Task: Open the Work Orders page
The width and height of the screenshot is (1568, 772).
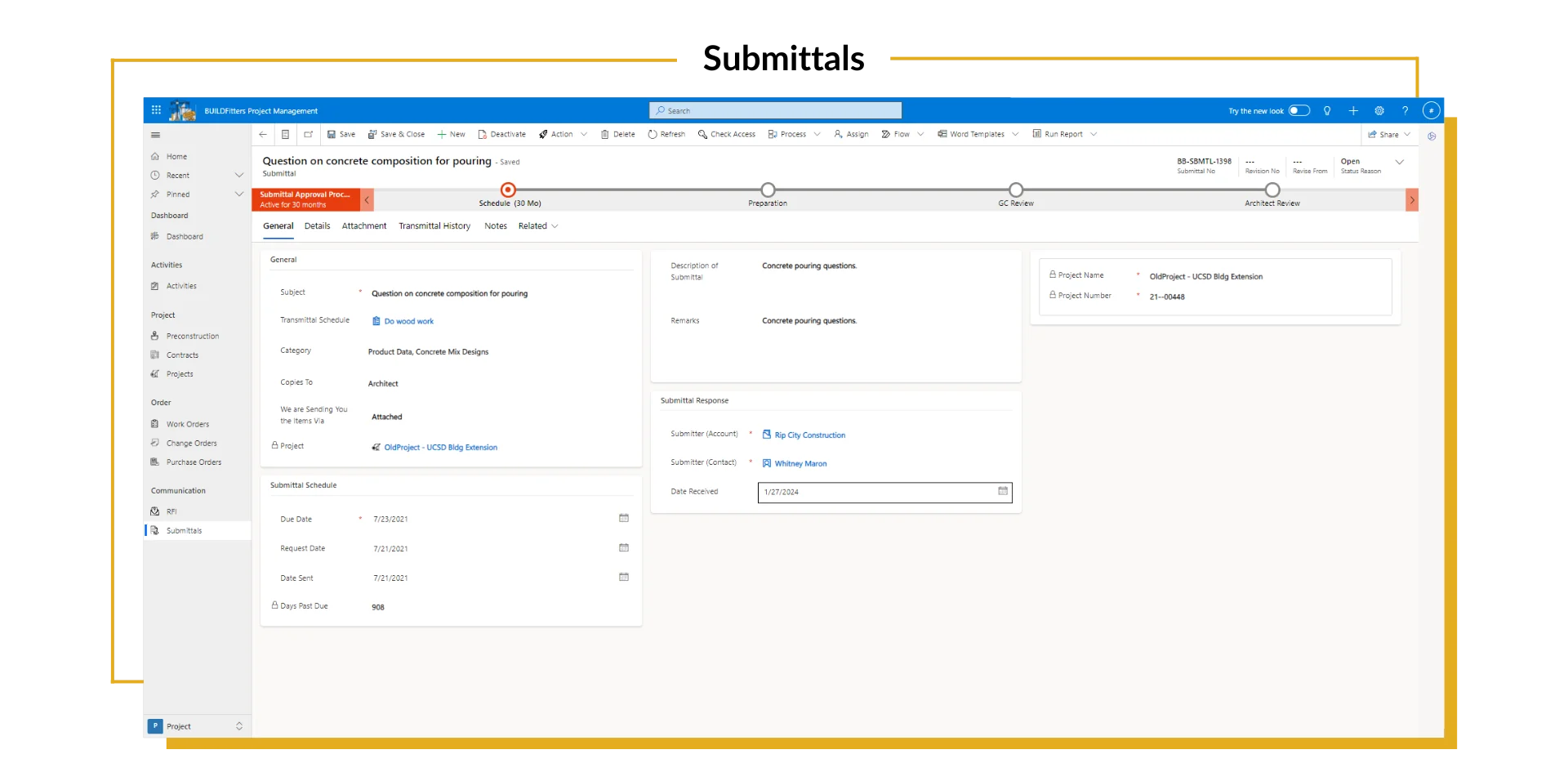Action: point(187,423)
